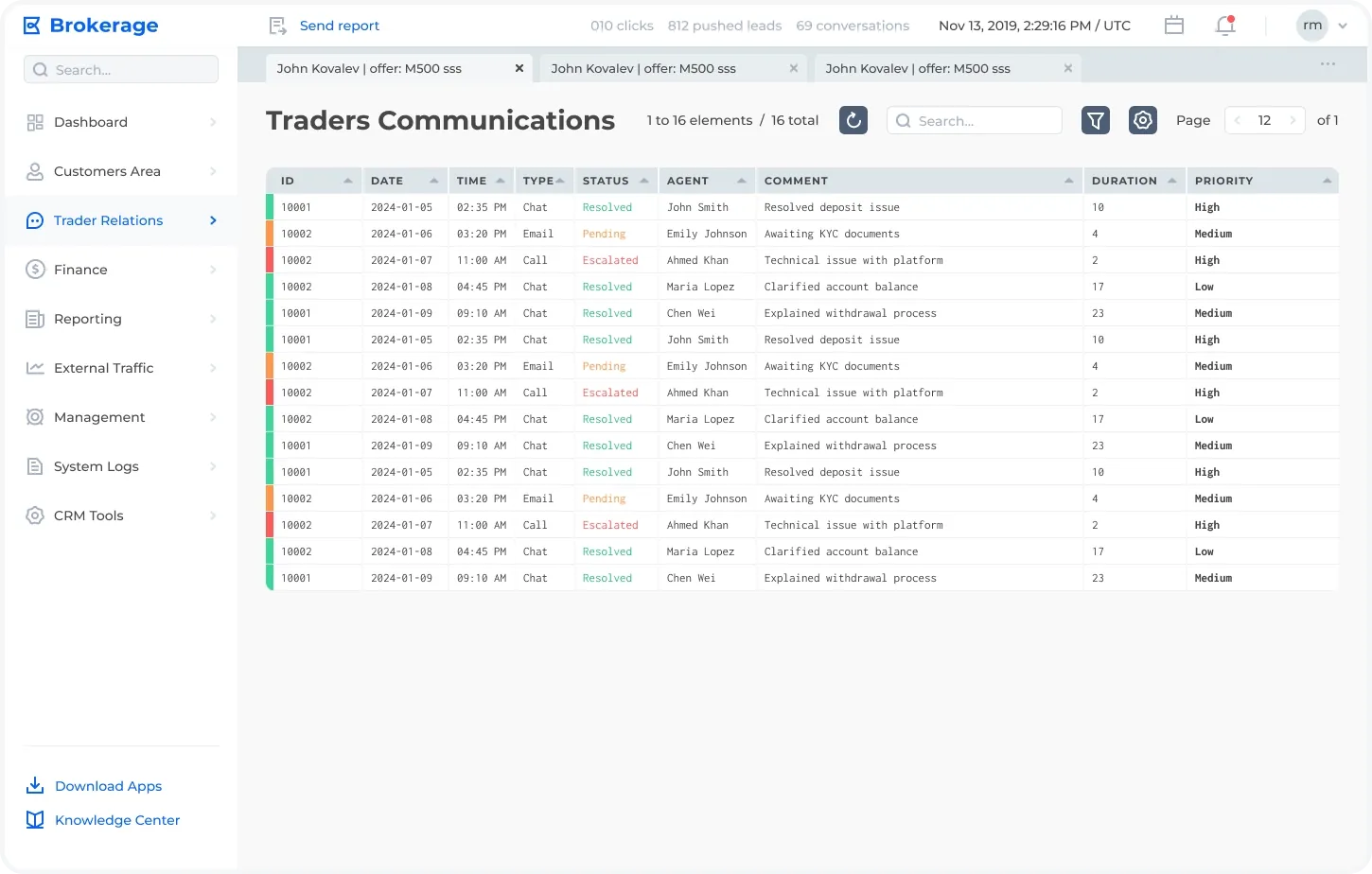Screen dimensions: 1372x874
Task: Click the Reporting sidebar icon
Action: [x=35, y=319]
